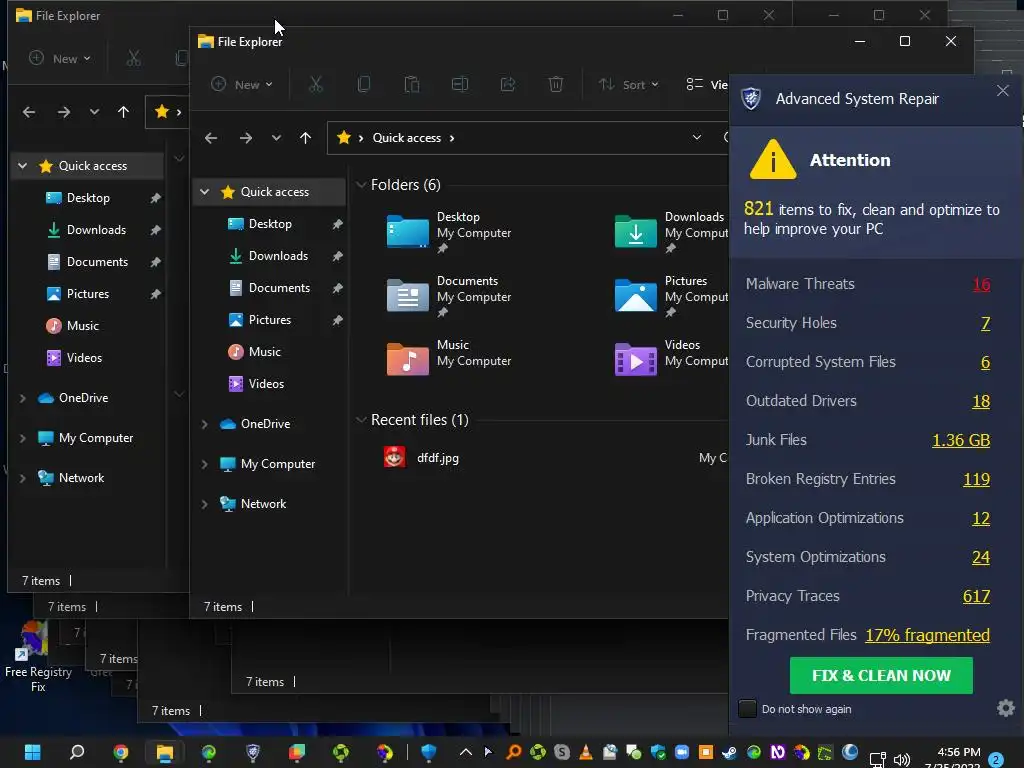Select Desktop in front window sidebar

(270, 224)
